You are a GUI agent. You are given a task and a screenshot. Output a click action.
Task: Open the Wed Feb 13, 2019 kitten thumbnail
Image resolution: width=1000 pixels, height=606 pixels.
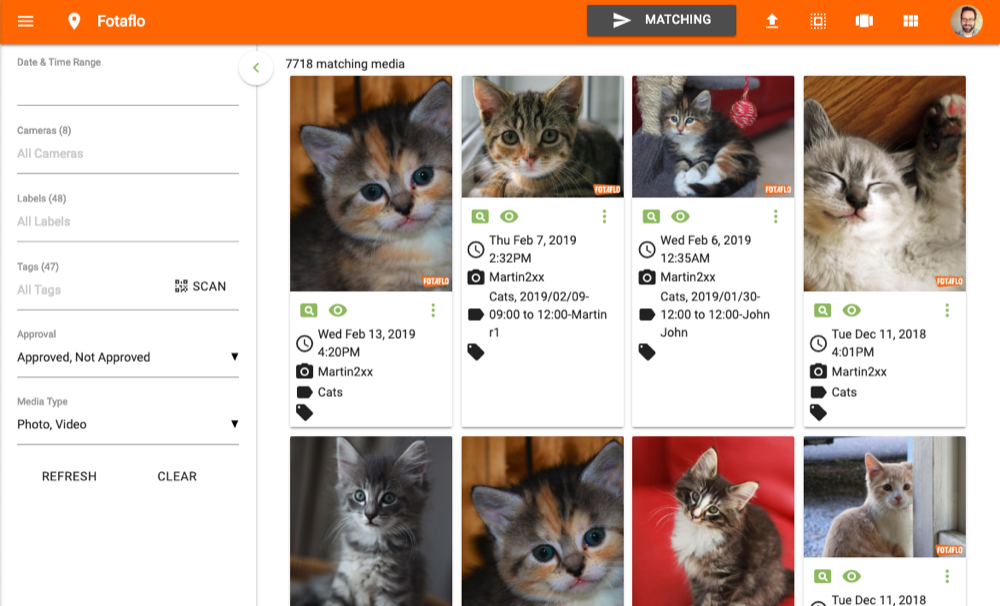pos(371,184)
